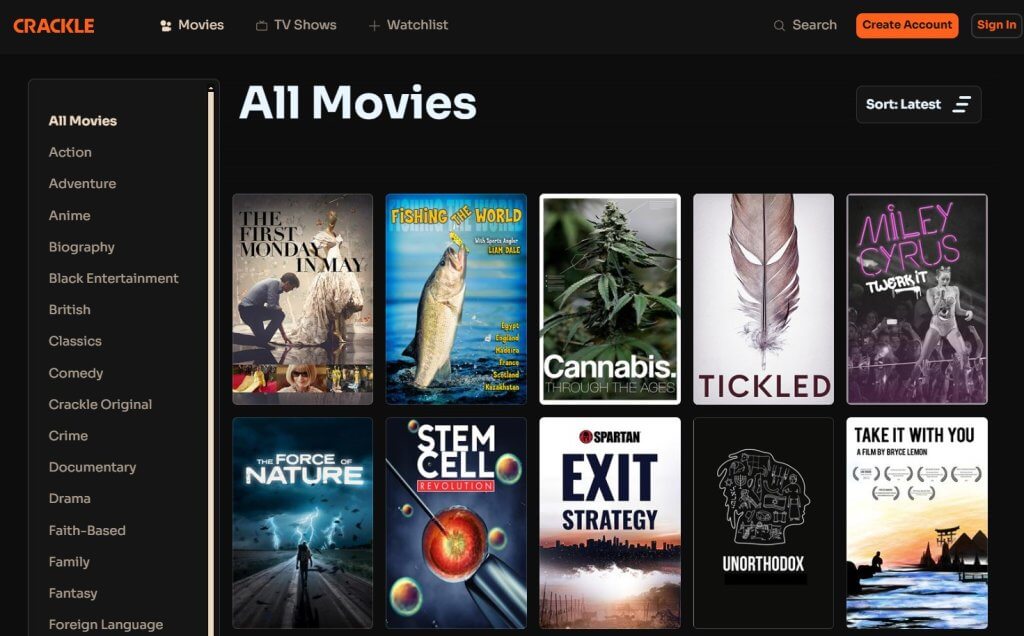Go to Watchlist in the top navigation
This screenshot has width=1024, height=636.
[408, 25]
